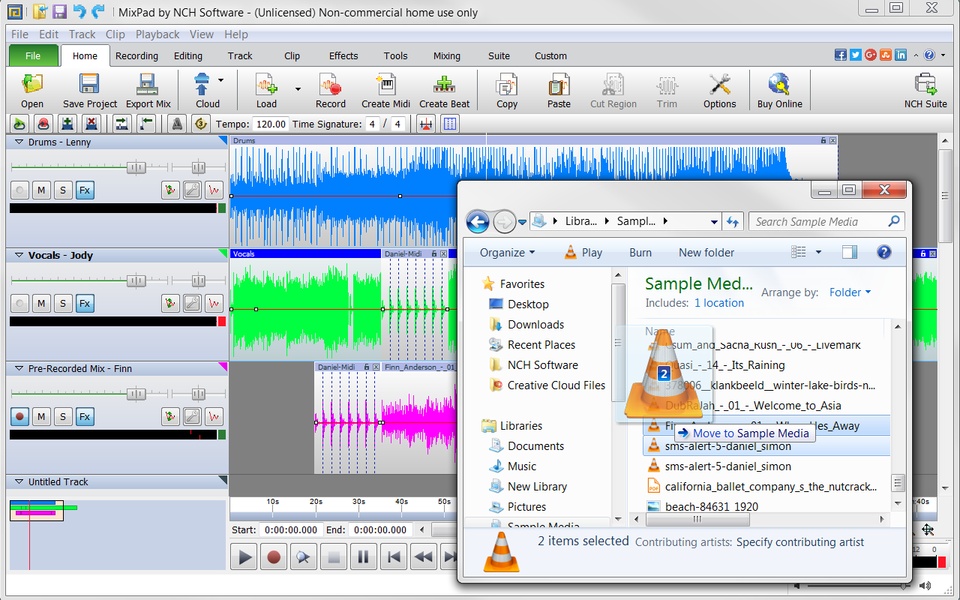Click the Save Project icon
The width and height of the screenshot is (960, 600).
click(x=89, y=90)
